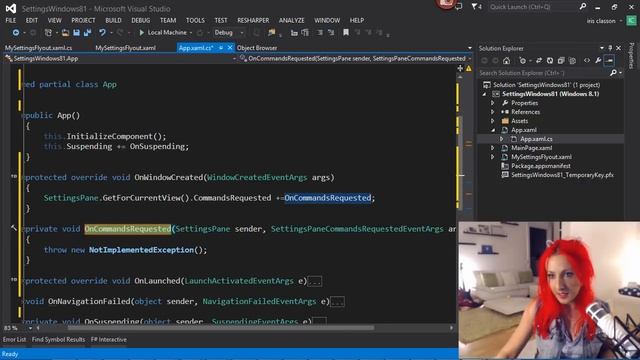Open the editor zoom level dropdown
This screenshot has width=640, height=360.
tap(30, 328)
